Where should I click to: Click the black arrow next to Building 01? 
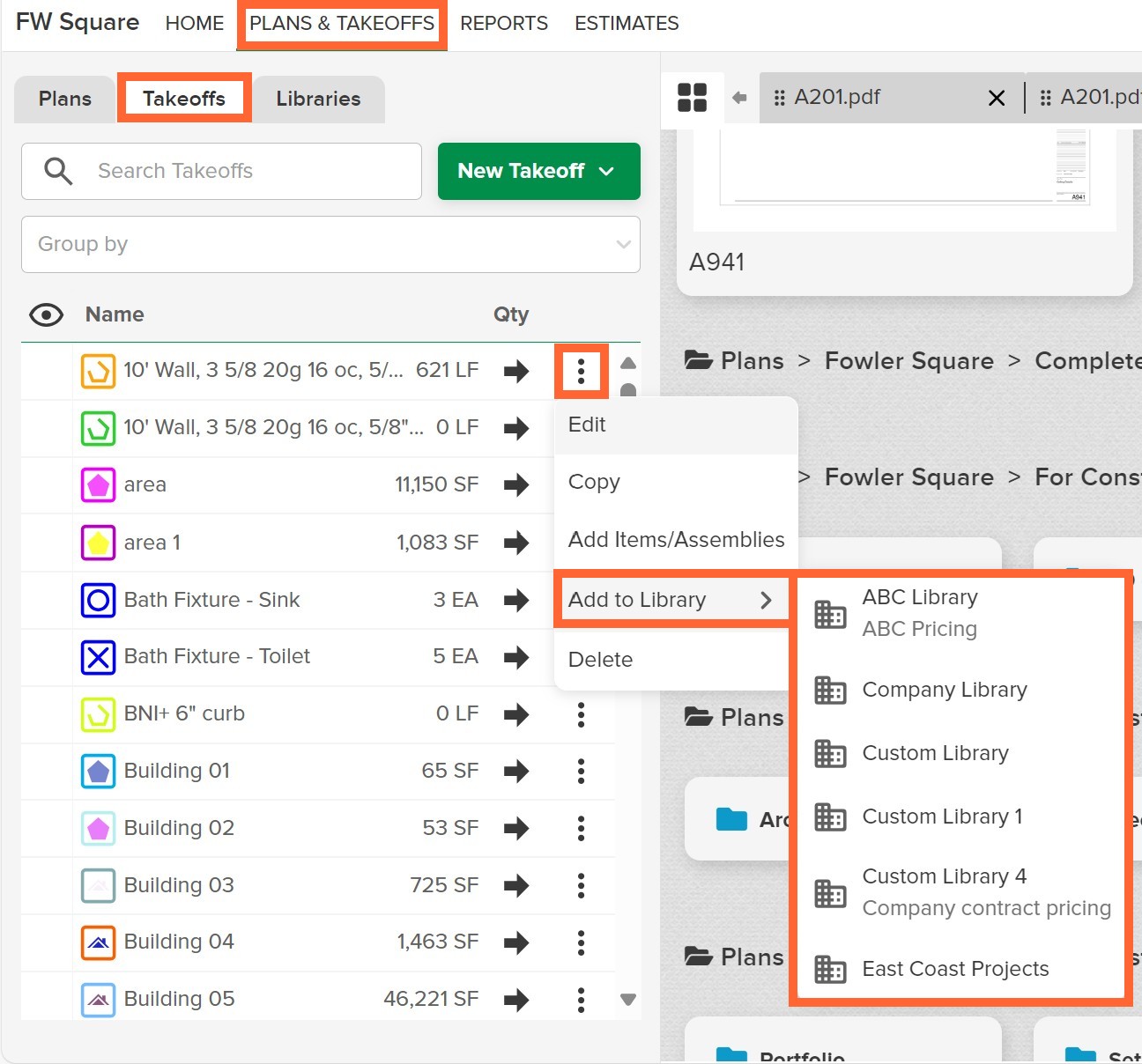pos(516,771)
